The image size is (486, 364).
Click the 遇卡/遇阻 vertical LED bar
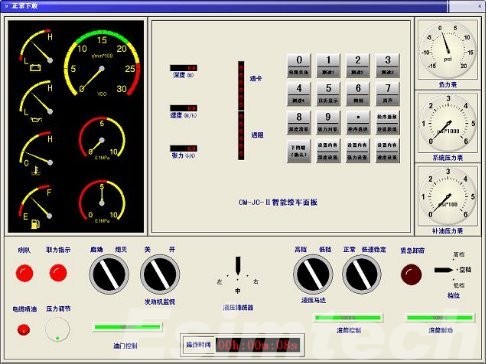pos(241,110)
